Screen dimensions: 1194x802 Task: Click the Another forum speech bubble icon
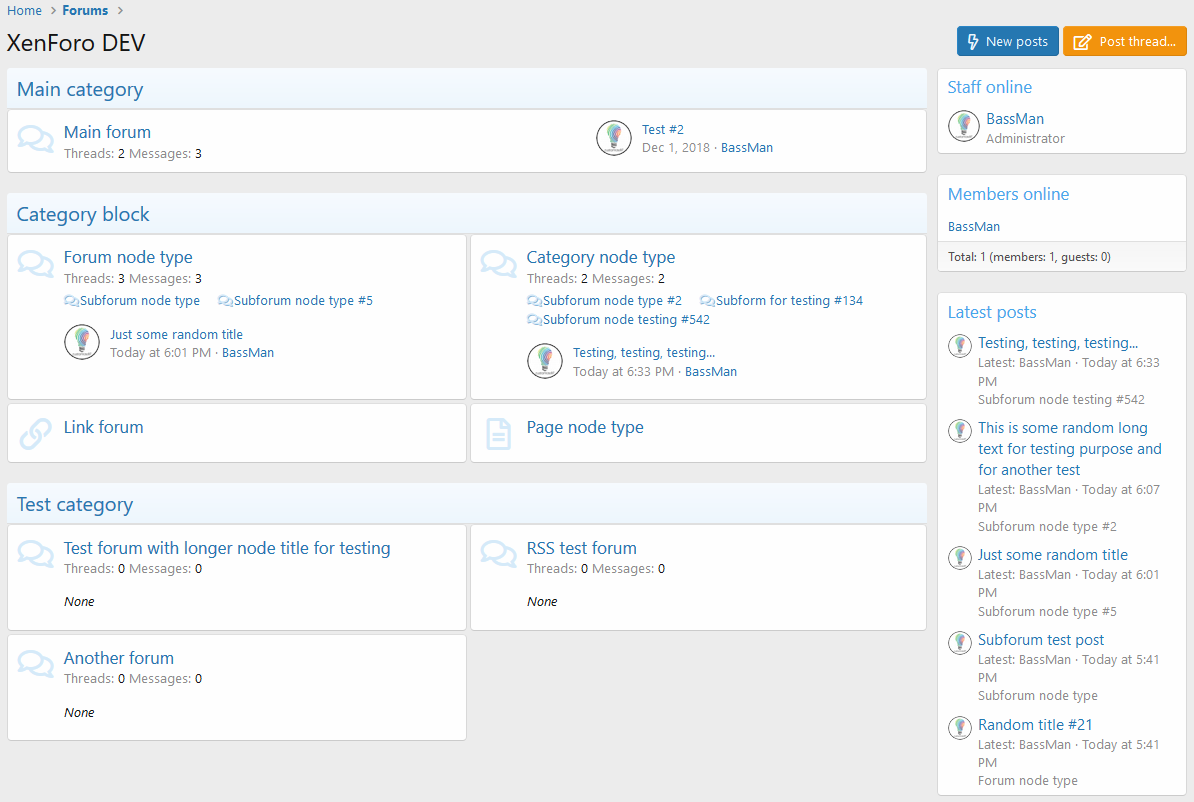click(x=36, y=664)
